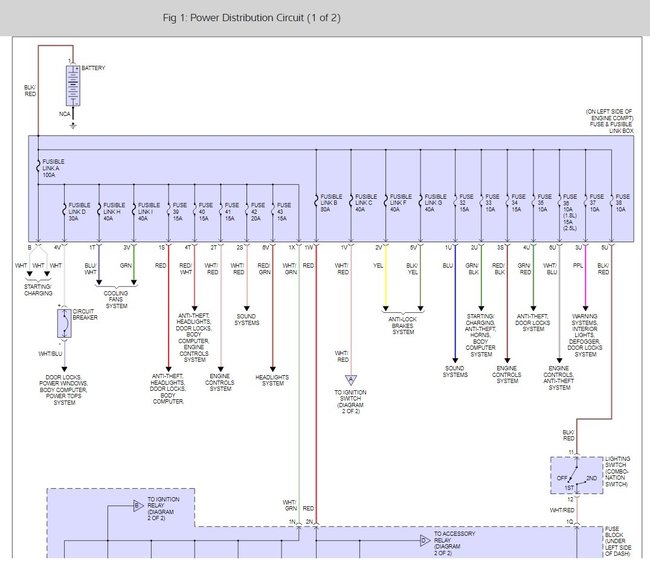Click connector triangle D at To Accessory Relay
Screen dimensions: 650x563
425,541
